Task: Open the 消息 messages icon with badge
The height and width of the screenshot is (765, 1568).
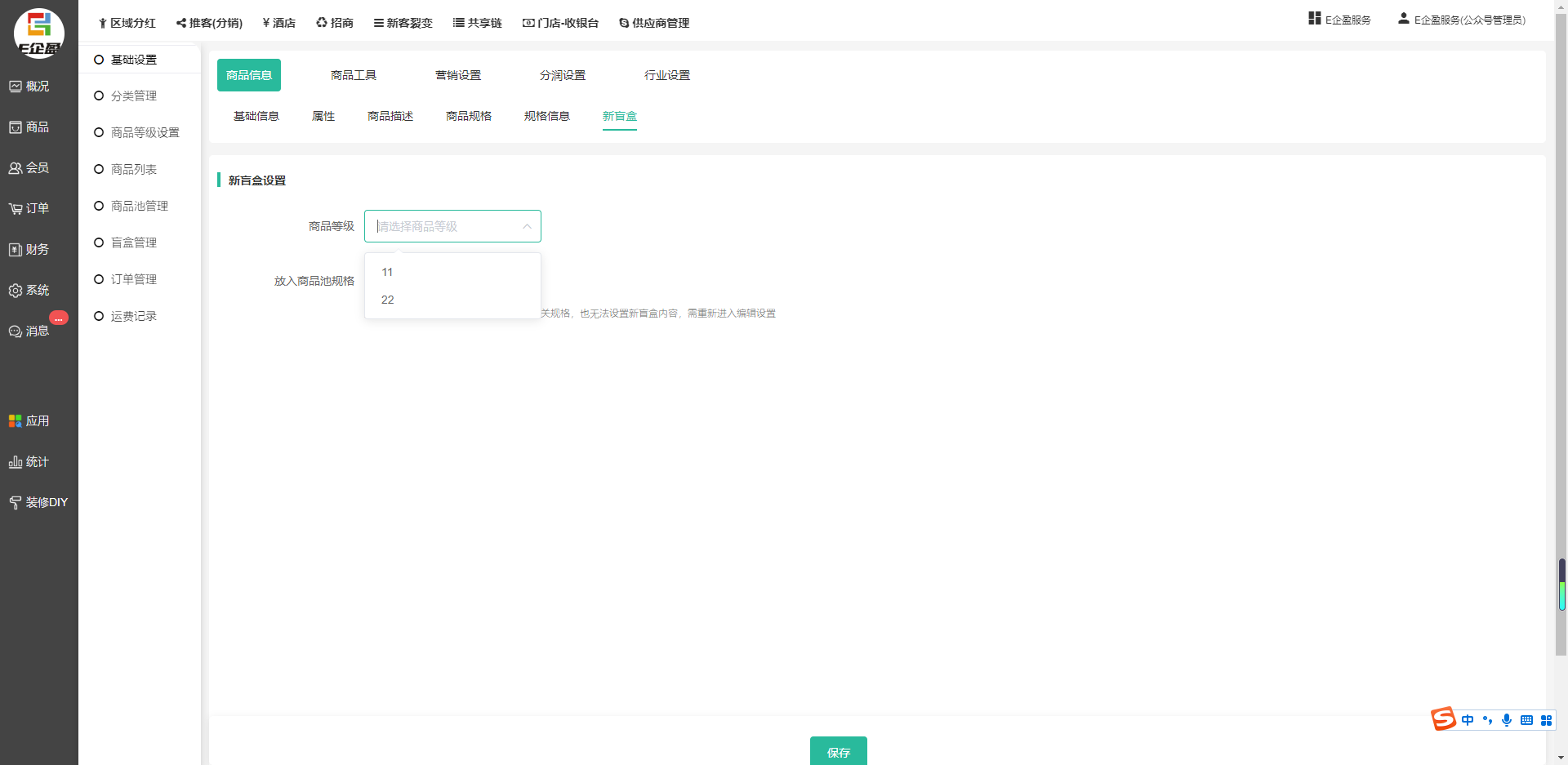Action: tap(16, 331)
